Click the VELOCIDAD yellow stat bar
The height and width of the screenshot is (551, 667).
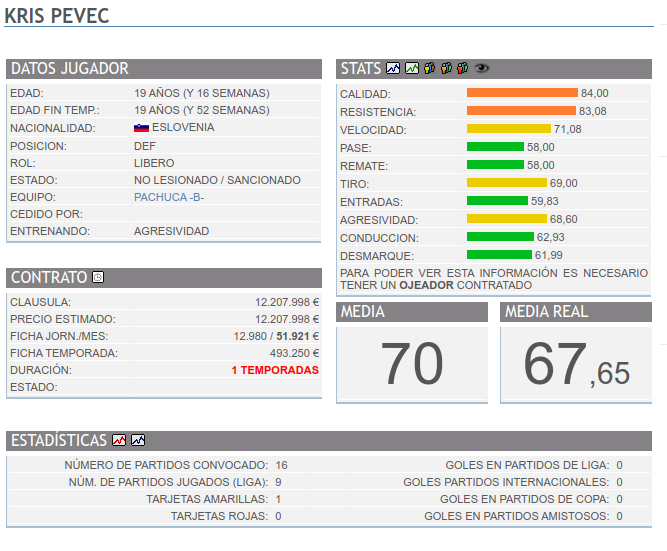508,129
